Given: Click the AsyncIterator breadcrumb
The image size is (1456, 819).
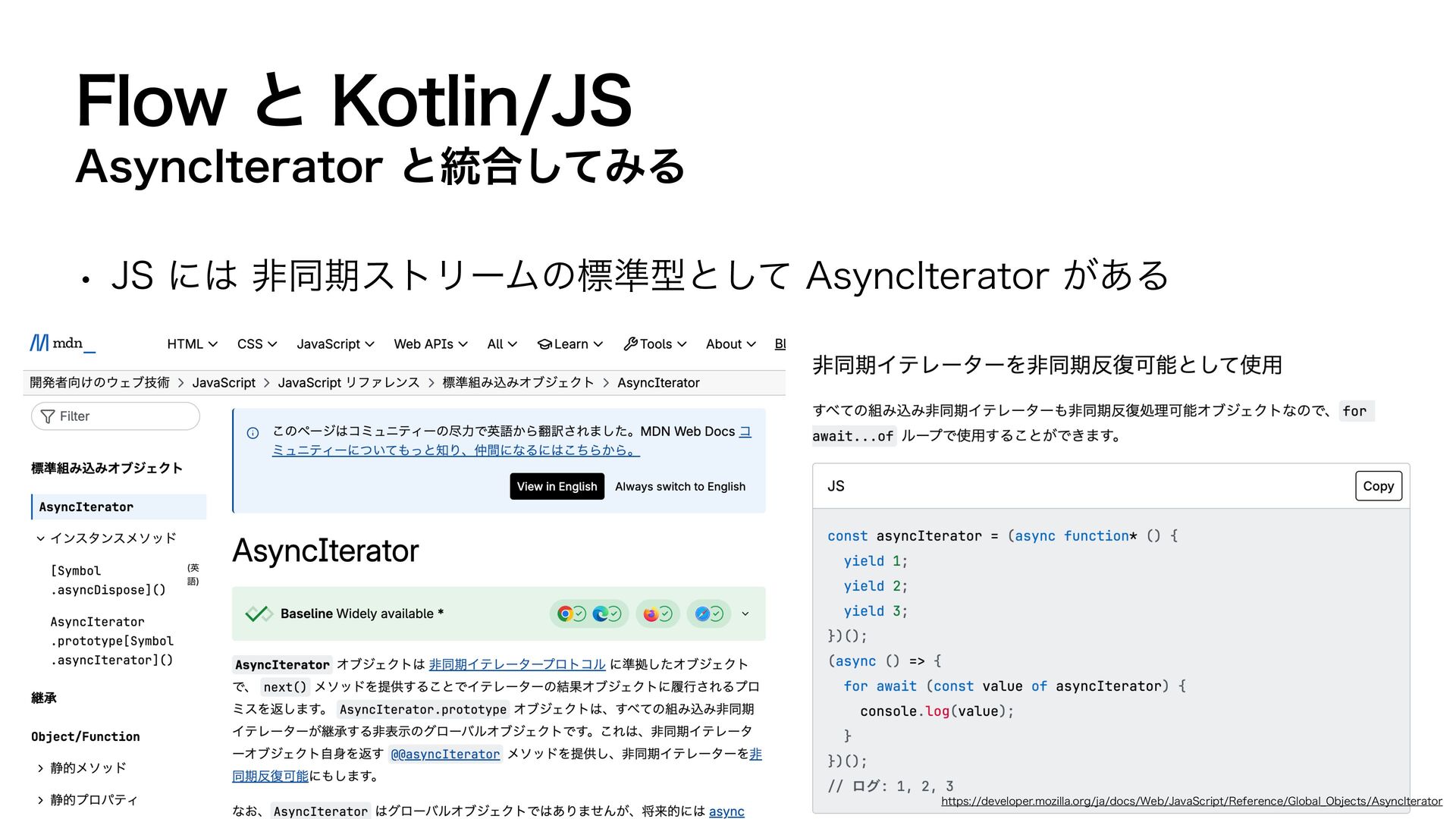Looking at the screenshot, I should pyautogui.click(x=658, y=383).
